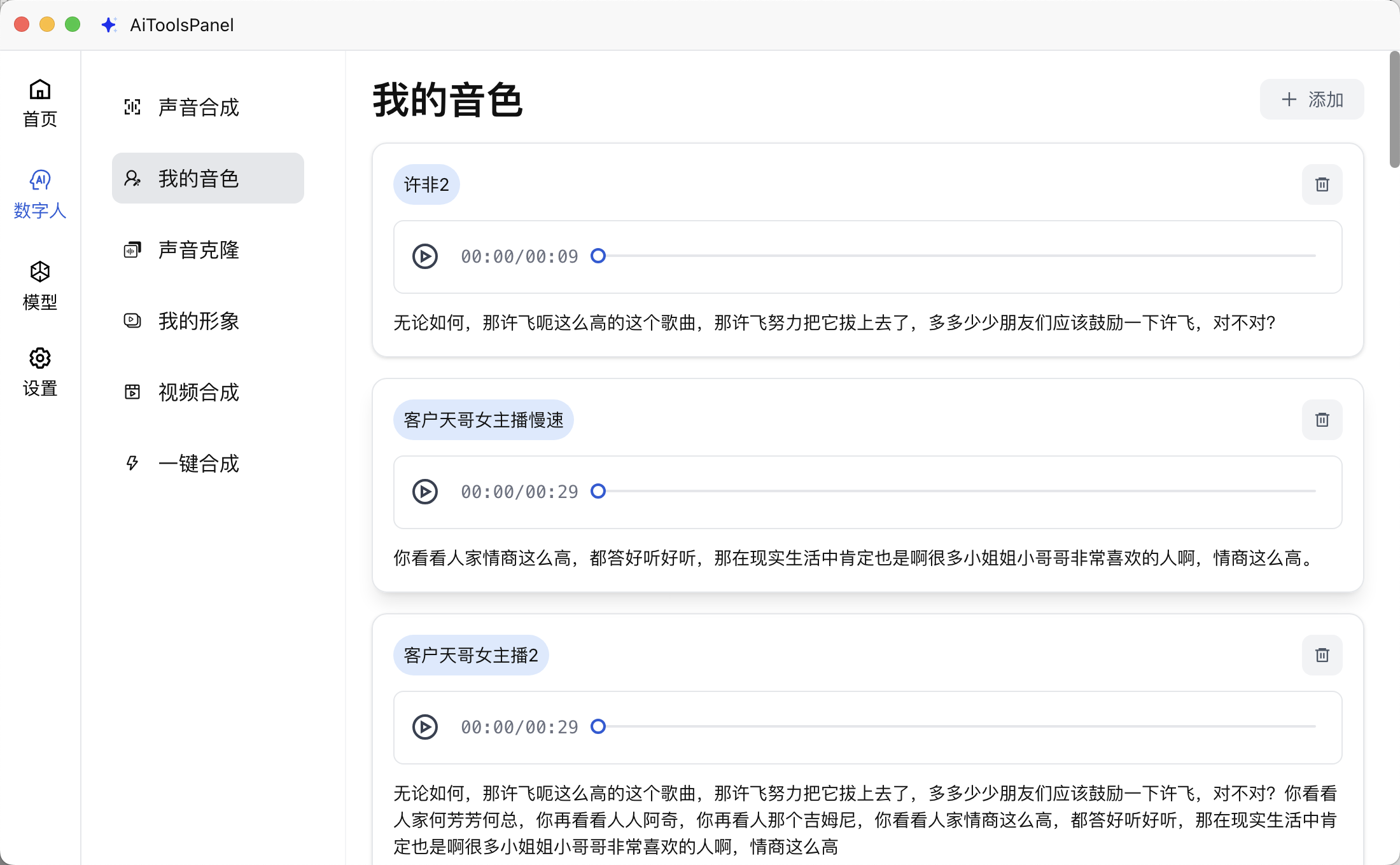The height and width of the screenshot is (865, 1400).
Task: Click the 客户天哥女主播慢速 name tag
Action: (484, 420)
